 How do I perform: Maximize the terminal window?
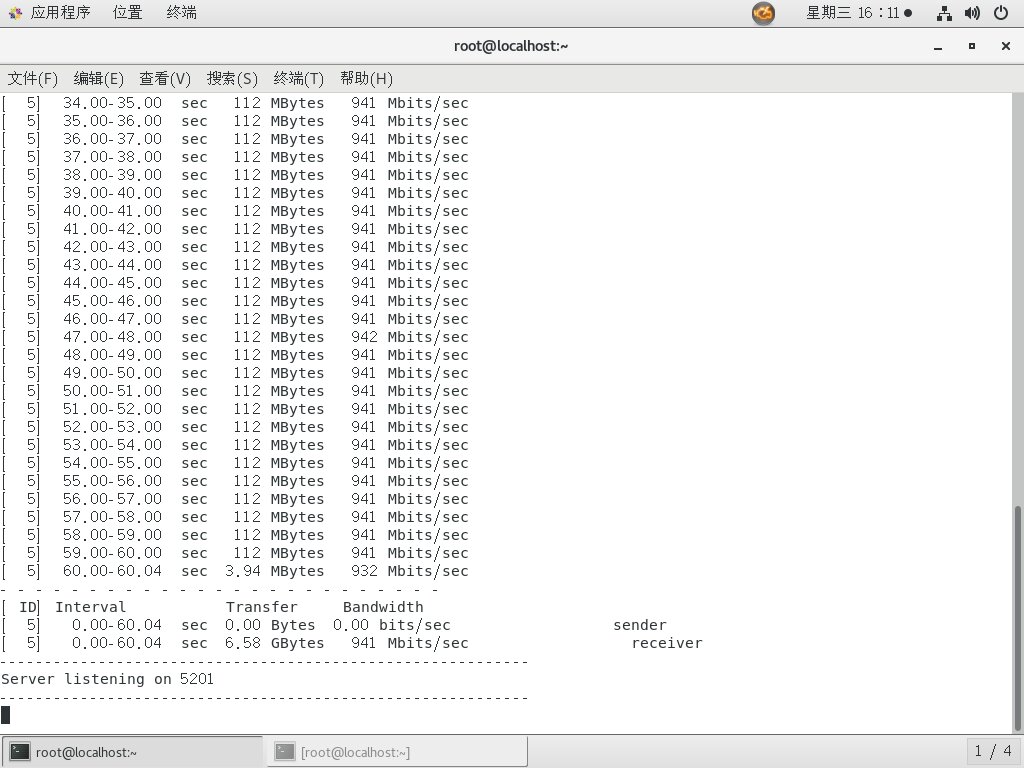point(971,46)
